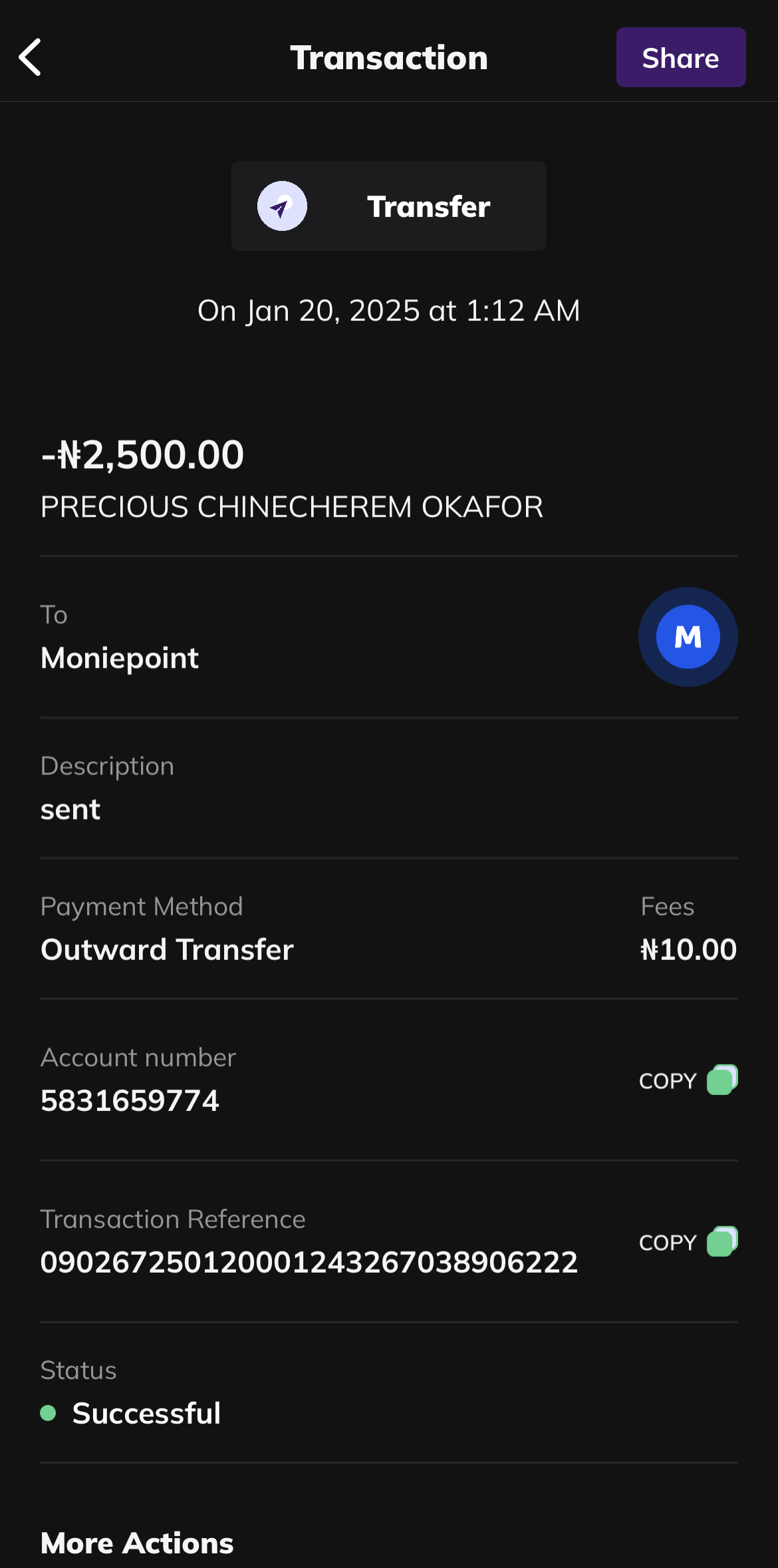The width and height of the screenshot is (778, 1568).
Task: Tap COPY label beside Transaction Reference
Action: coord(668,1243)
